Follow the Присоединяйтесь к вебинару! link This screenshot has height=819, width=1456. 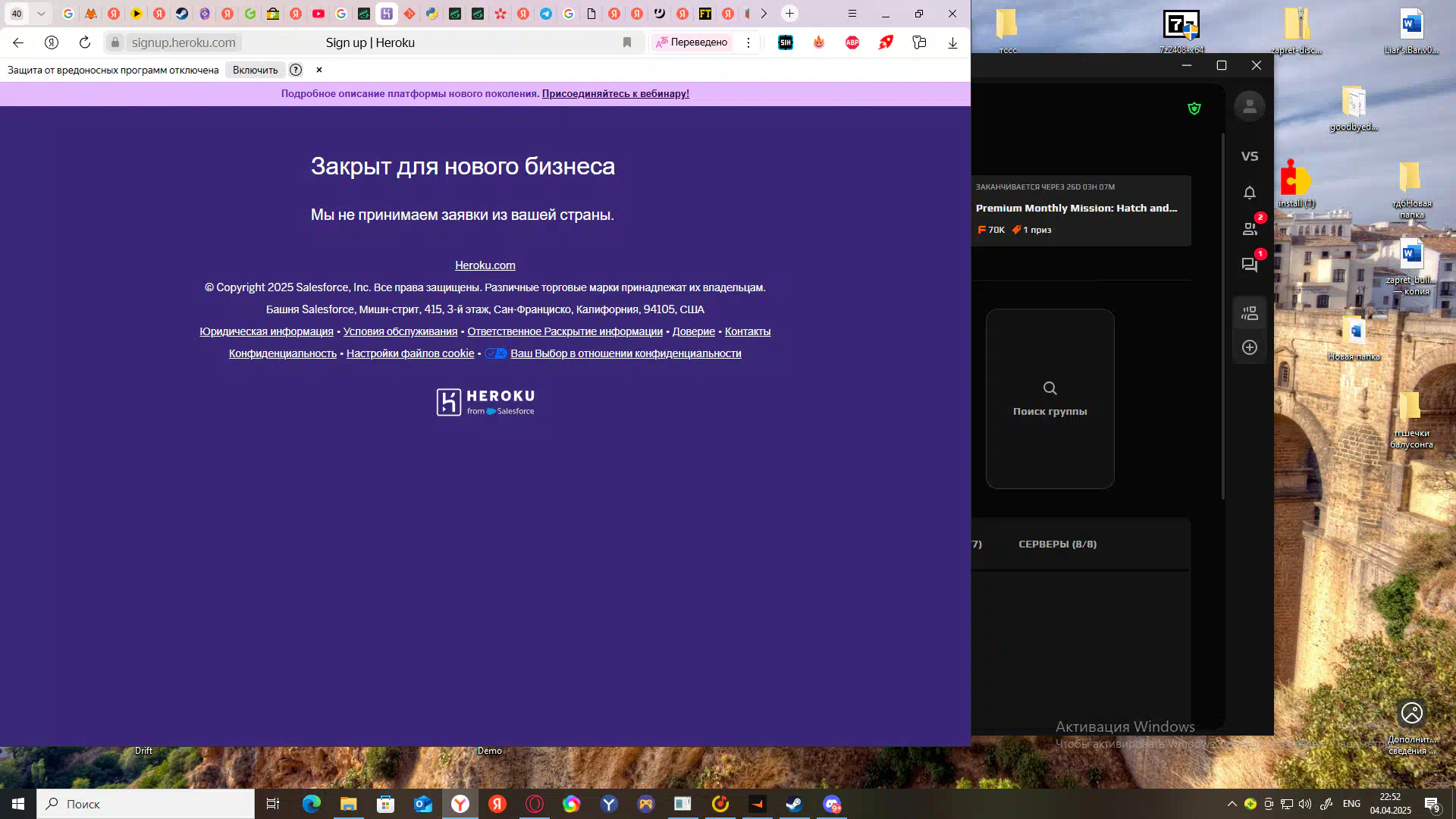pos(615,94)
